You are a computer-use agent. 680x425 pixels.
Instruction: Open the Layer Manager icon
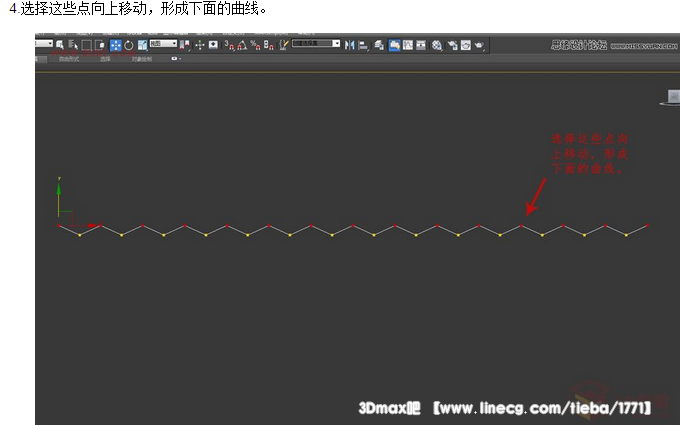click(x=379, y=45)
